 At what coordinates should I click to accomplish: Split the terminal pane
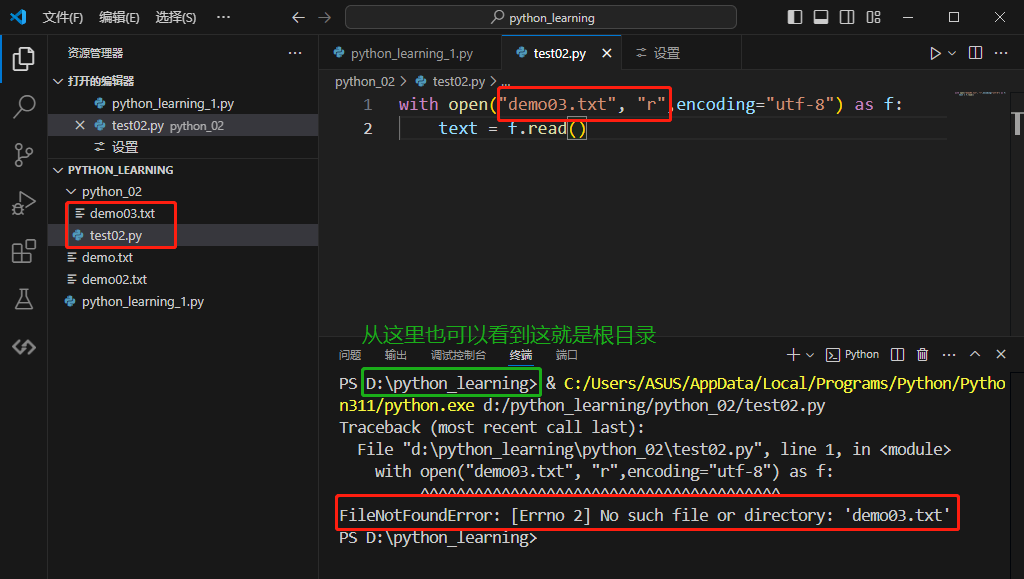tap(897, 354)
